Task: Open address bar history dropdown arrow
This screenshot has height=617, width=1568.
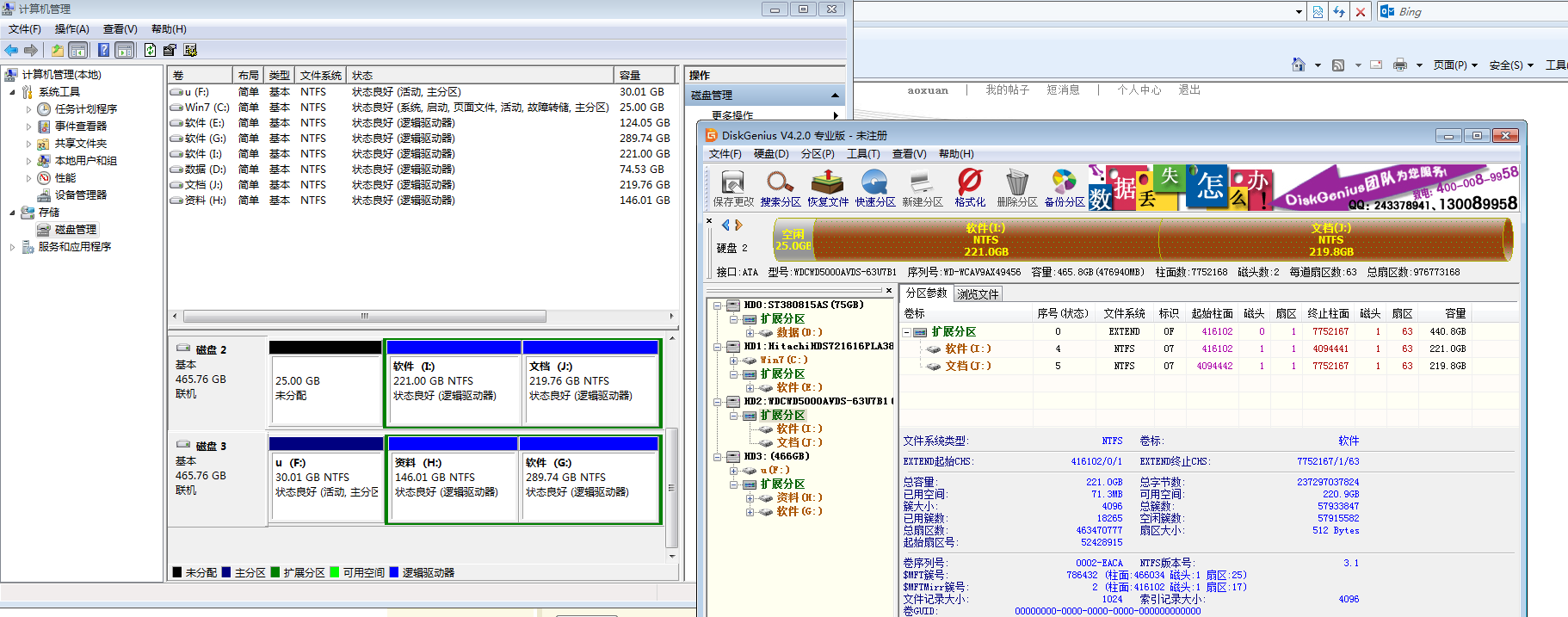Action: [1299, 12]
